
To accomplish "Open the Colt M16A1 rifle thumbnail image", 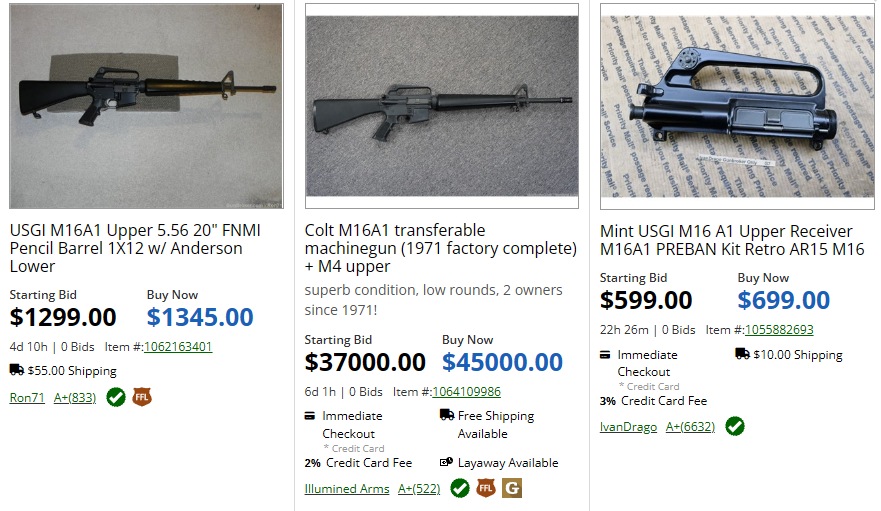I will point(441,107).
